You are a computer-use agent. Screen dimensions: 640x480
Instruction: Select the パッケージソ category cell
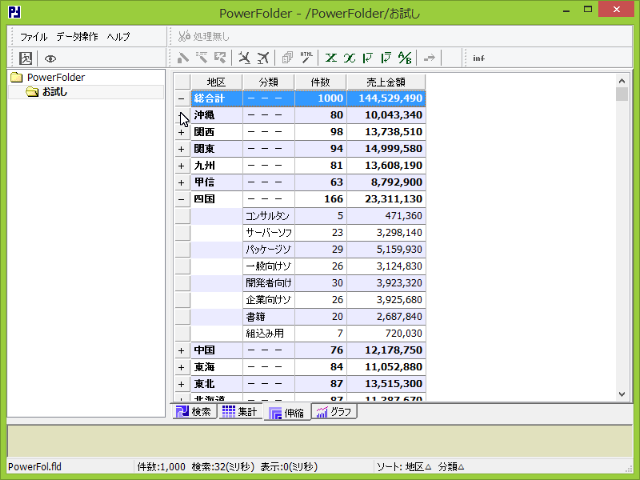click(268, 249)
